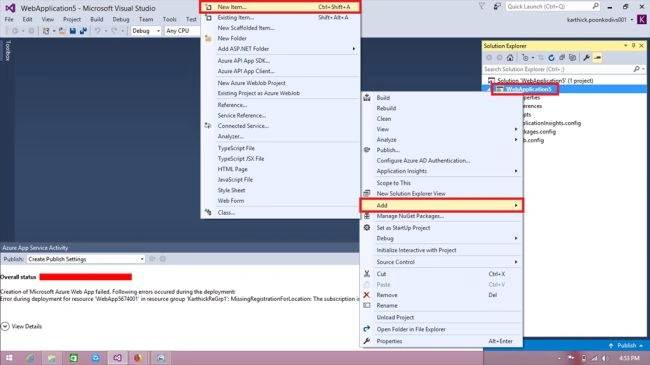Select Open Folder in File Explorer

point(441,329)
